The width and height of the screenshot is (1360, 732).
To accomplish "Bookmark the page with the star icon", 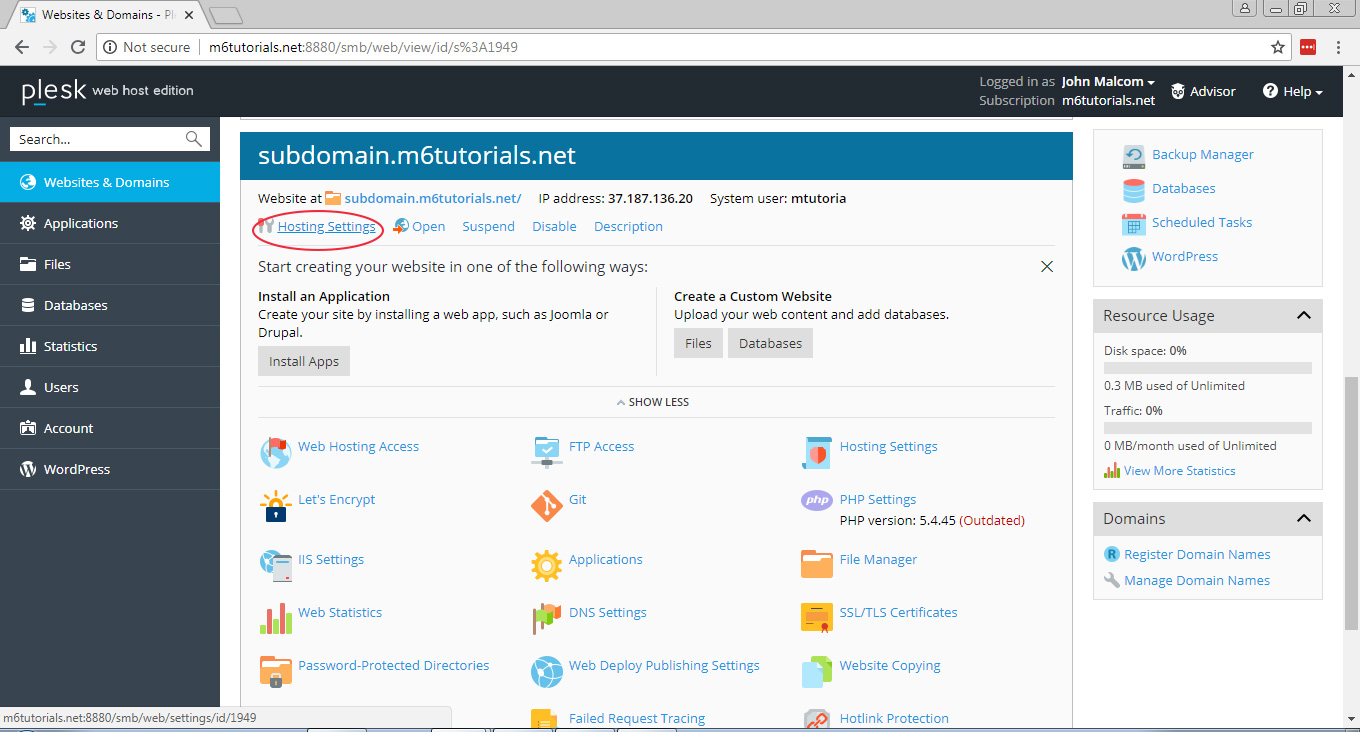I will point(1277,47).
